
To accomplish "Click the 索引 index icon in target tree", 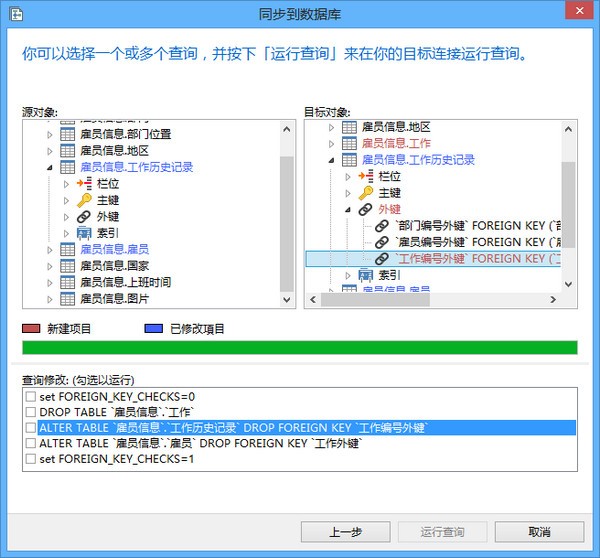I will 366,275.
